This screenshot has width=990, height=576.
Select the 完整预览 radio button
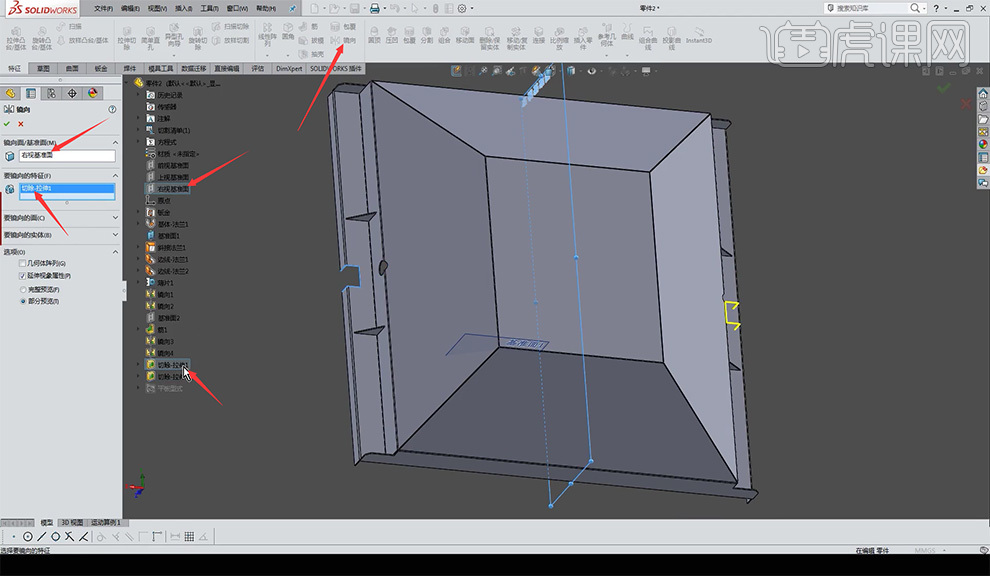(22, 289)
